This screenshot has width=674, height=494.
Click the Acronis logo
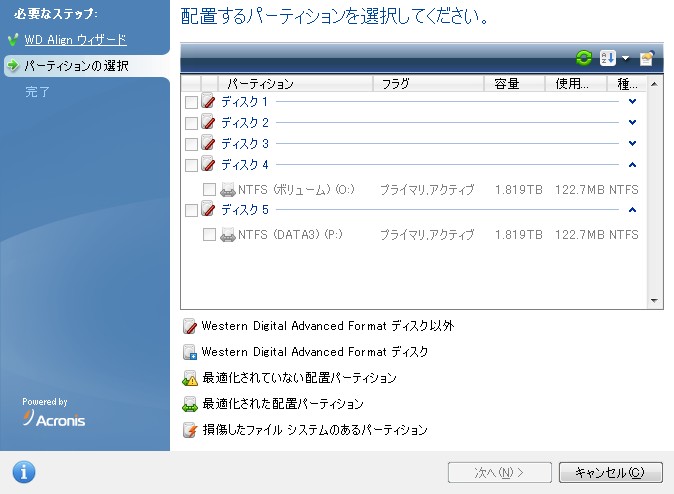54,418
